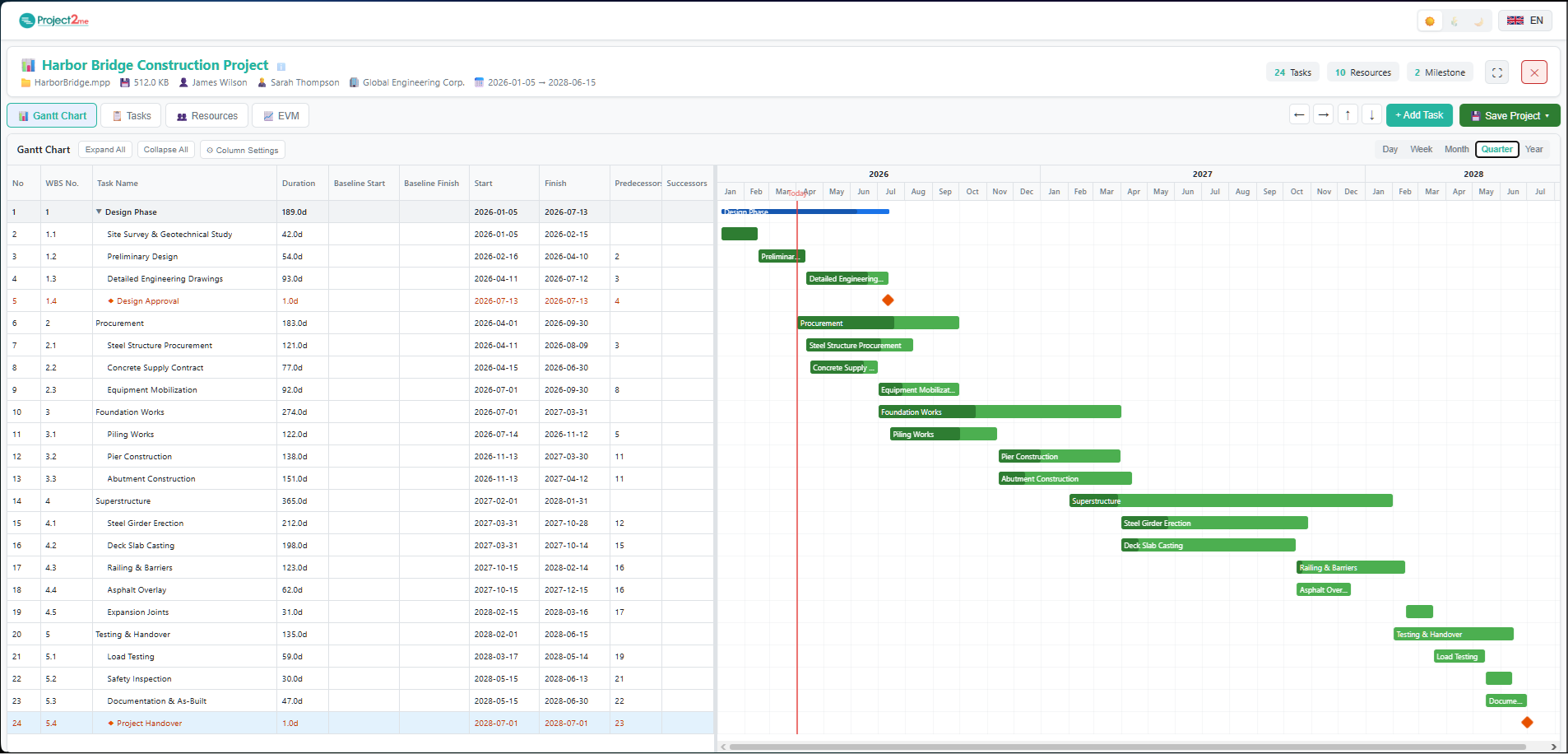Viewport: 1568px width, 754px height.
Task: Click the Piling Works gantt bar
Action: (x=943, y=434)
